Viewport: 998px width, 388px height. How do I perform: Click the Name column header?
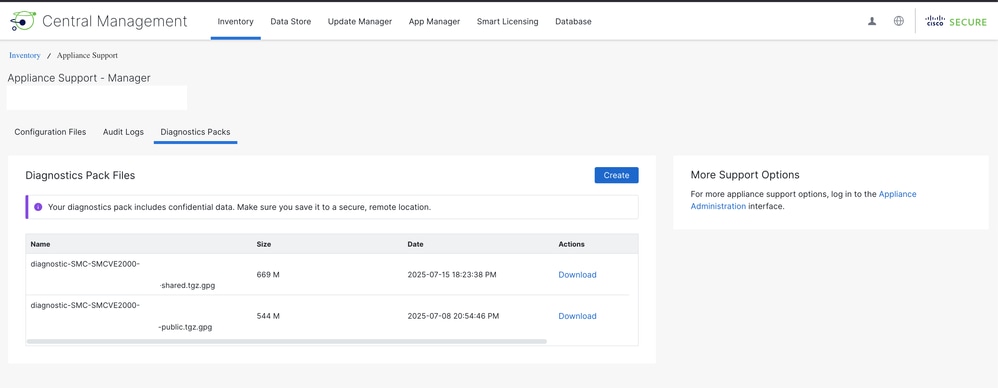40,244
